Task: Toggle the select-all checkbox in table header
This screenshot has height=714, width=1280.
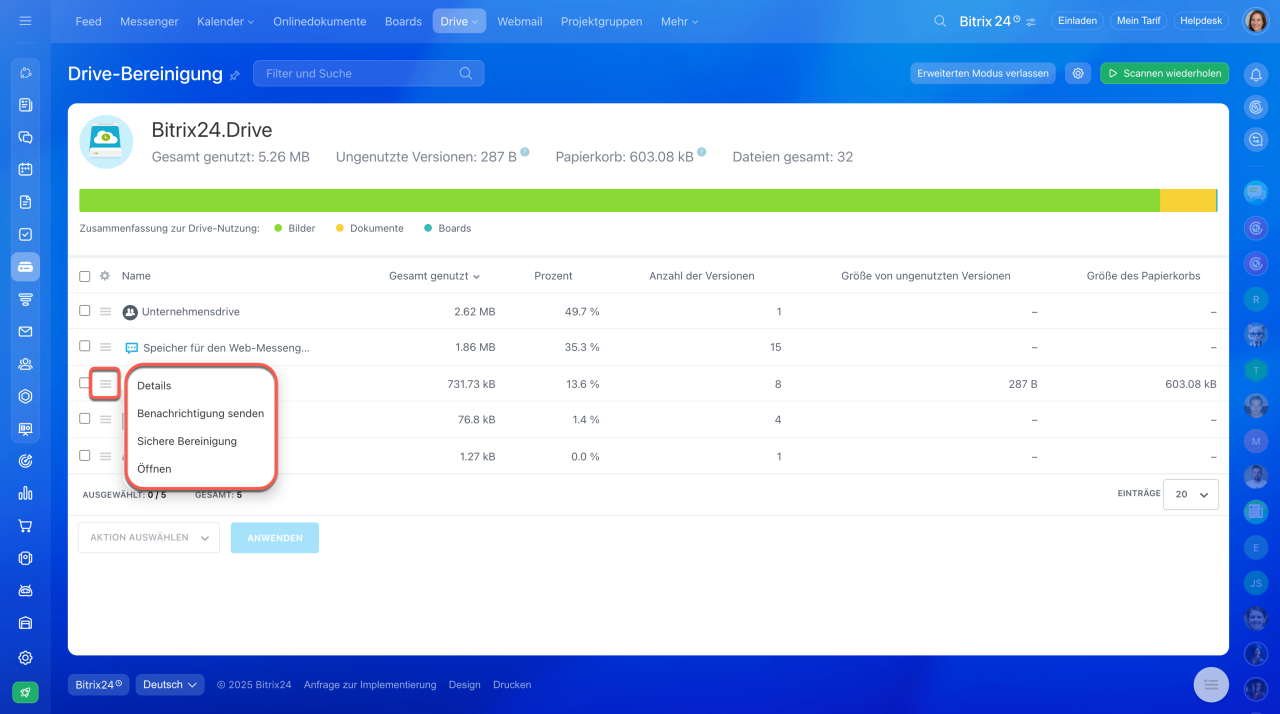Action: pyautogui.click(x=85, y=276)
